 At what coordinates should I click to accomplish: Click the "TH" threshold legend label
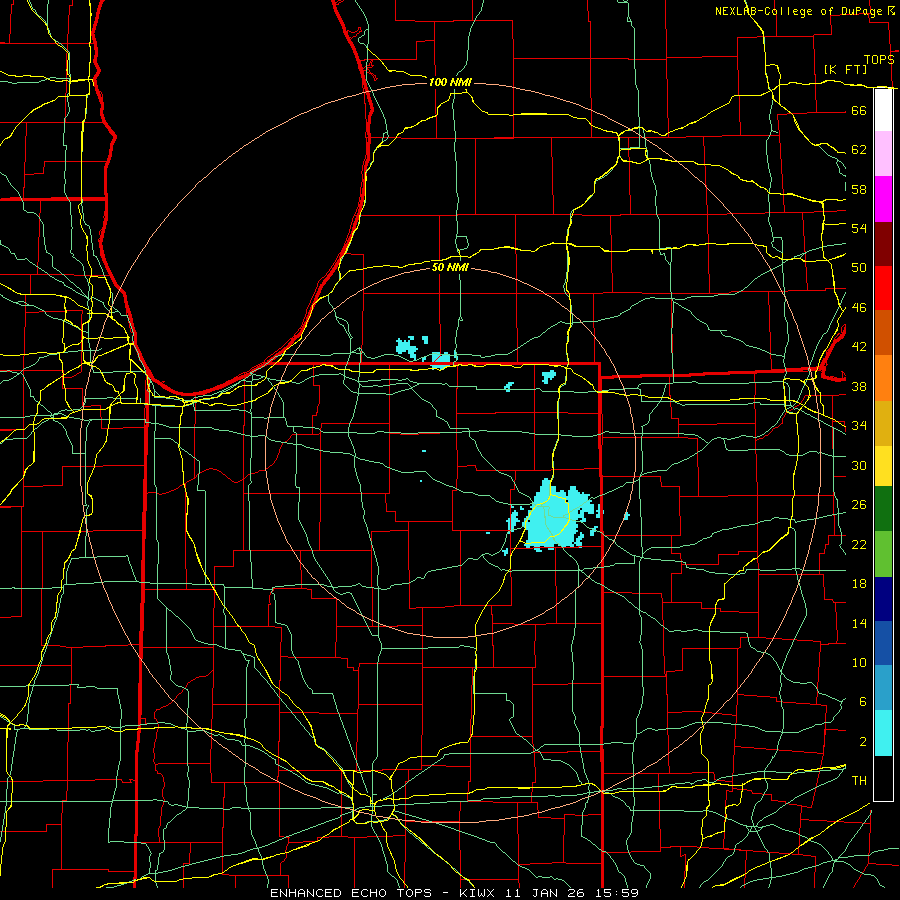point(859,781)
